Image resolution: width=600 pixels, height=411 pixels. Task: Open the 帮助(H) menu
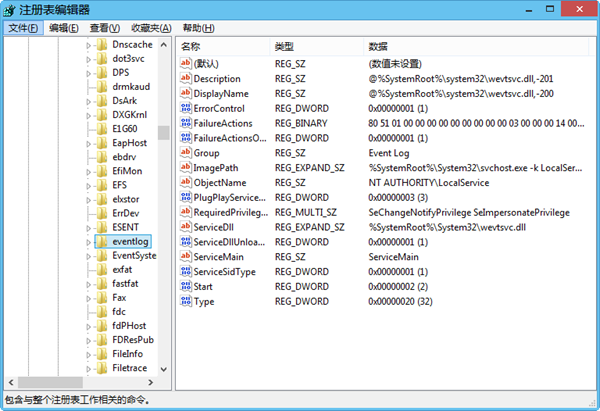click(x=198, y=28)
